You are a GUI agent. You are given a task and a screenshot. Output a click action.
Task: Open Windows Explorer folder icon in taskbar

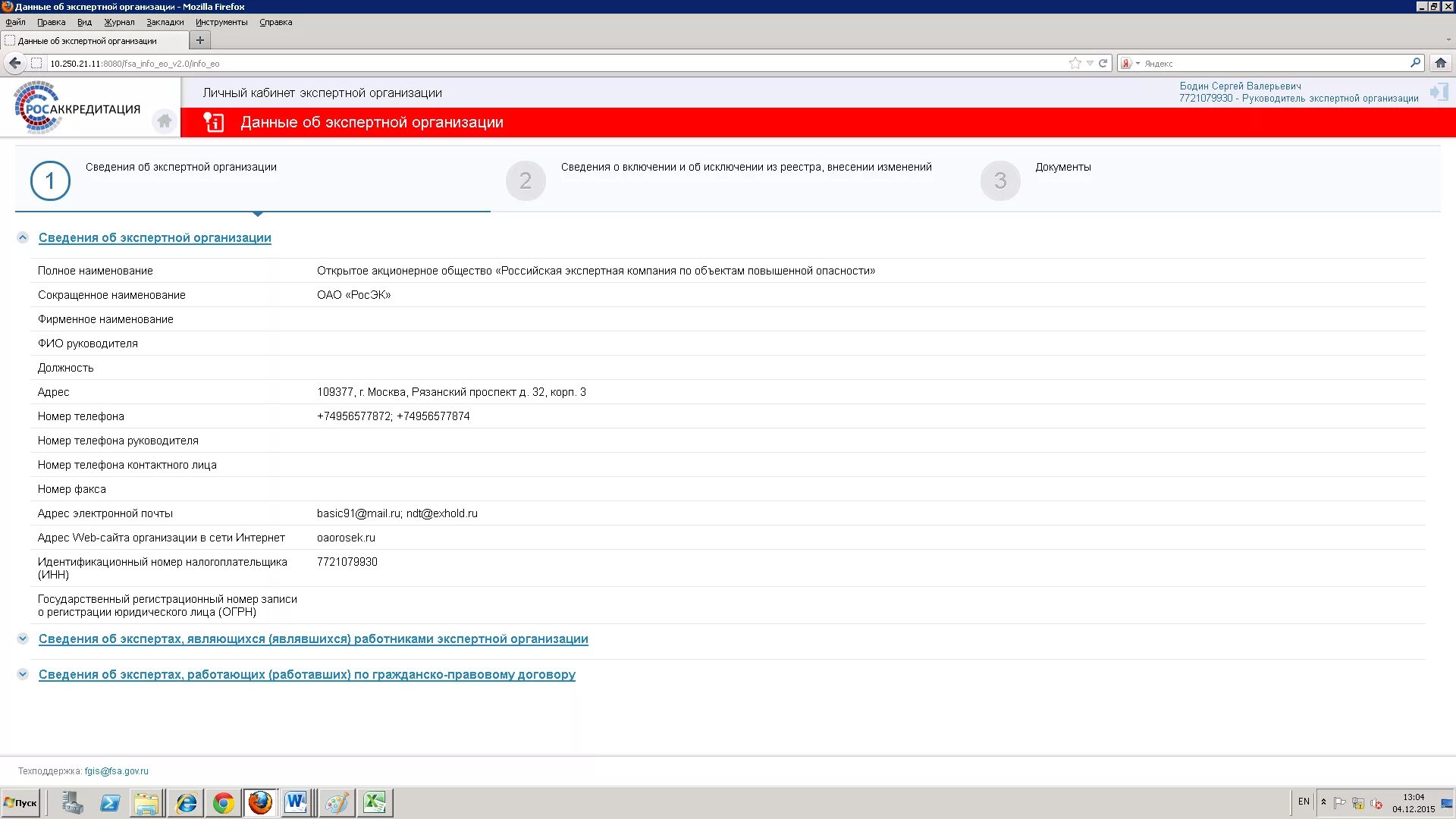coord(146,802)
